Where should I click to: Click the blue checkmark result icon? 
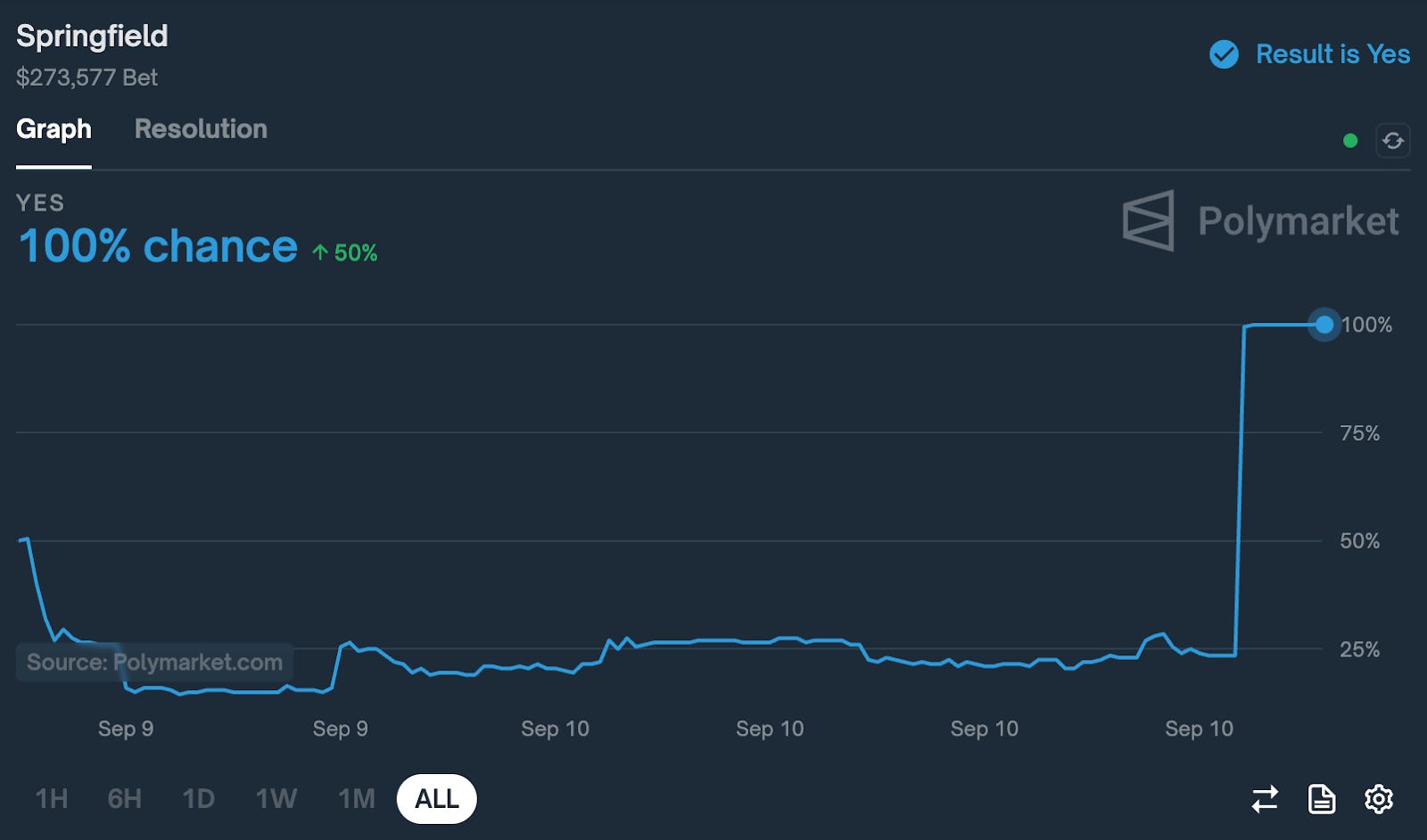pos(1224,54)
